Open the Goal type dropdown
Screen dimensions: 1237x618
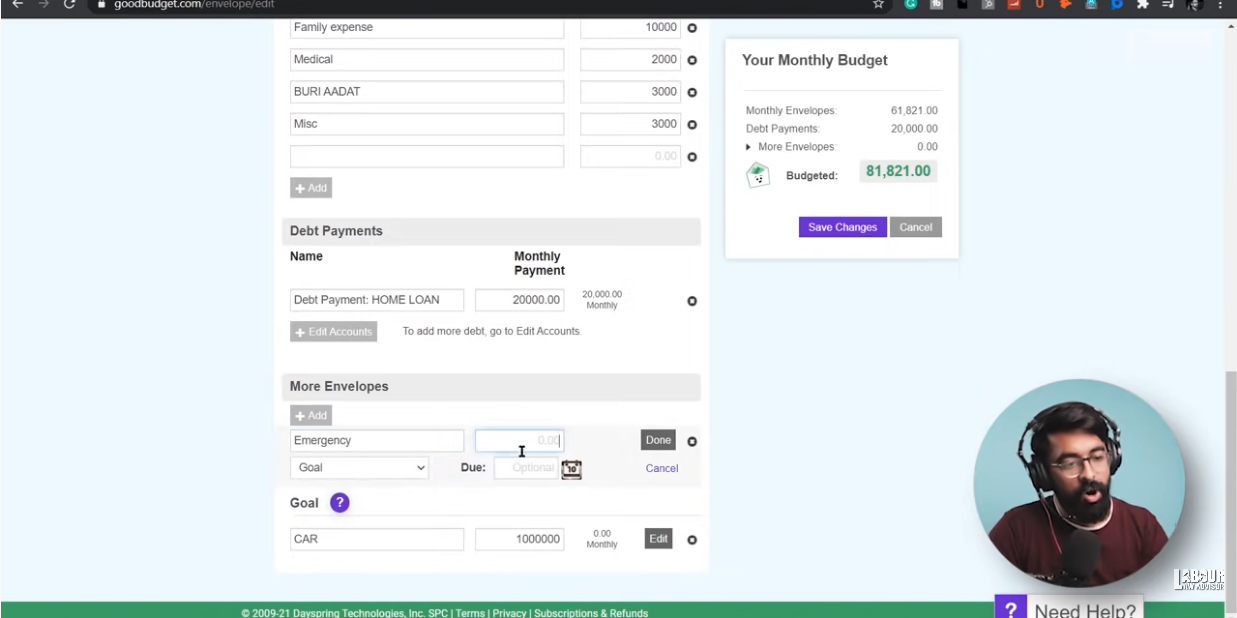(x=359, y=467)
